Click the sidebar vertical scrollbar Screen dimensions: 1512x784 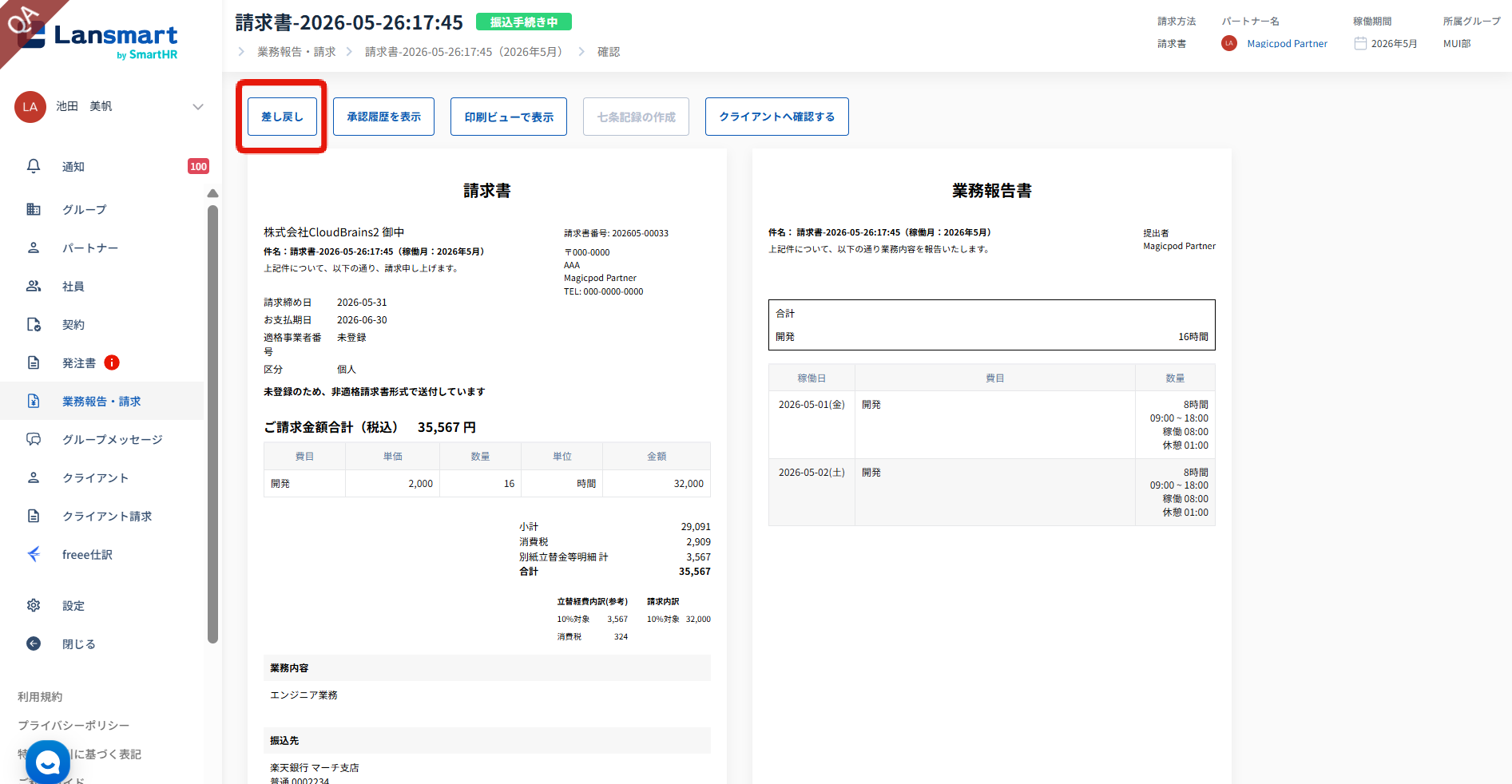click(x=212, y=423)
